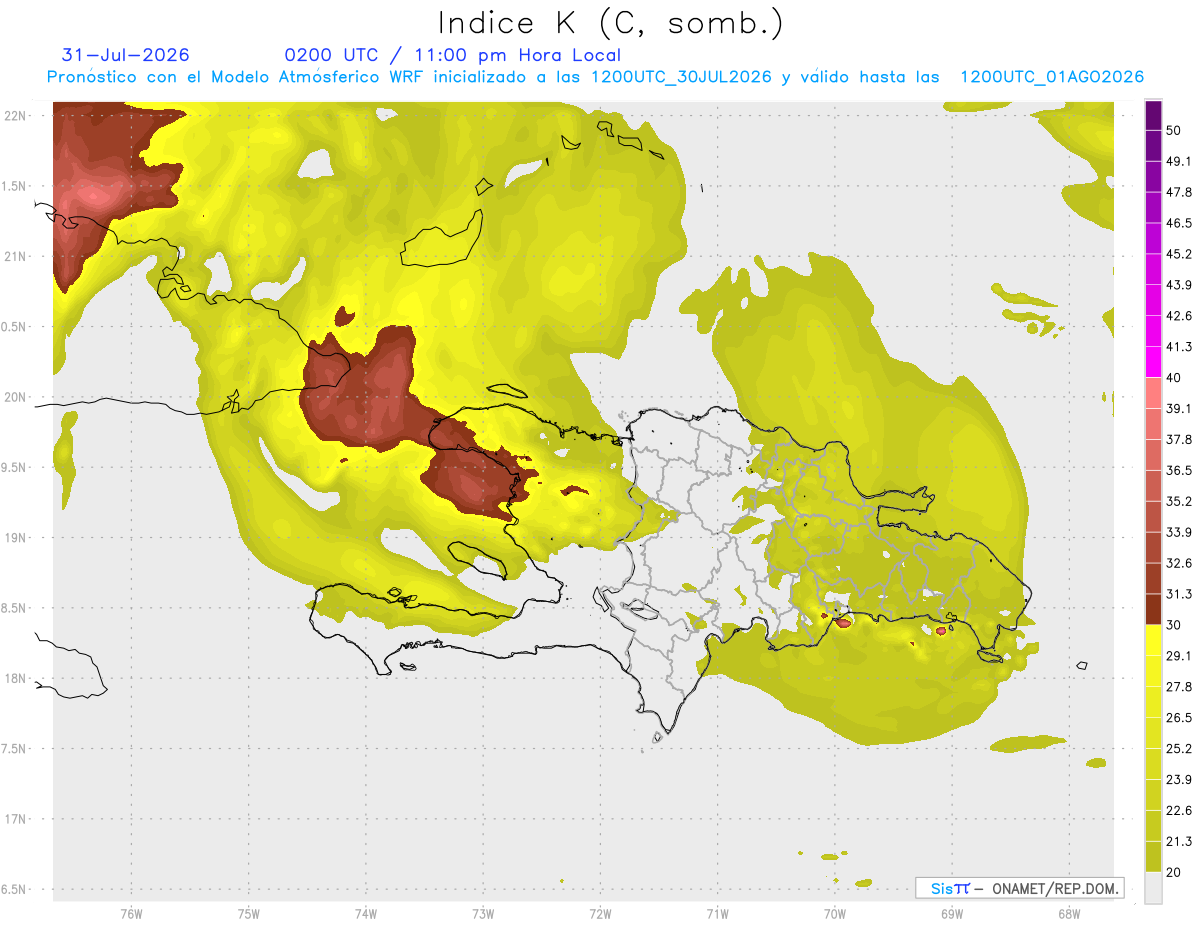Select the magenta swatch between 41.3 and 42.6
Screen dimensions: 1200x927
pyautogui.click(x=1154, y=331)
